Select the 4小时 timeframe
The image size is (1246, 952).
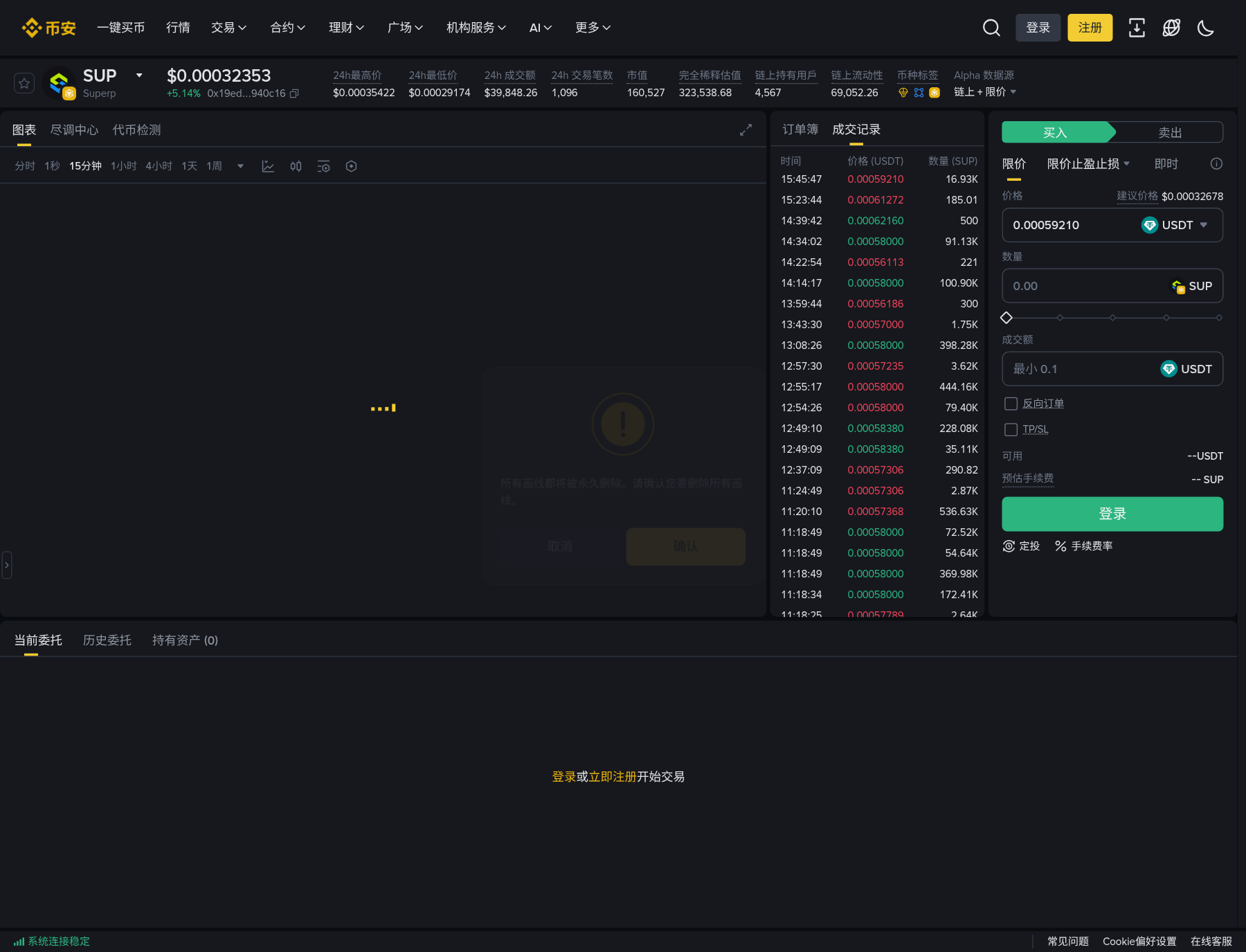[x=159, y=166]
